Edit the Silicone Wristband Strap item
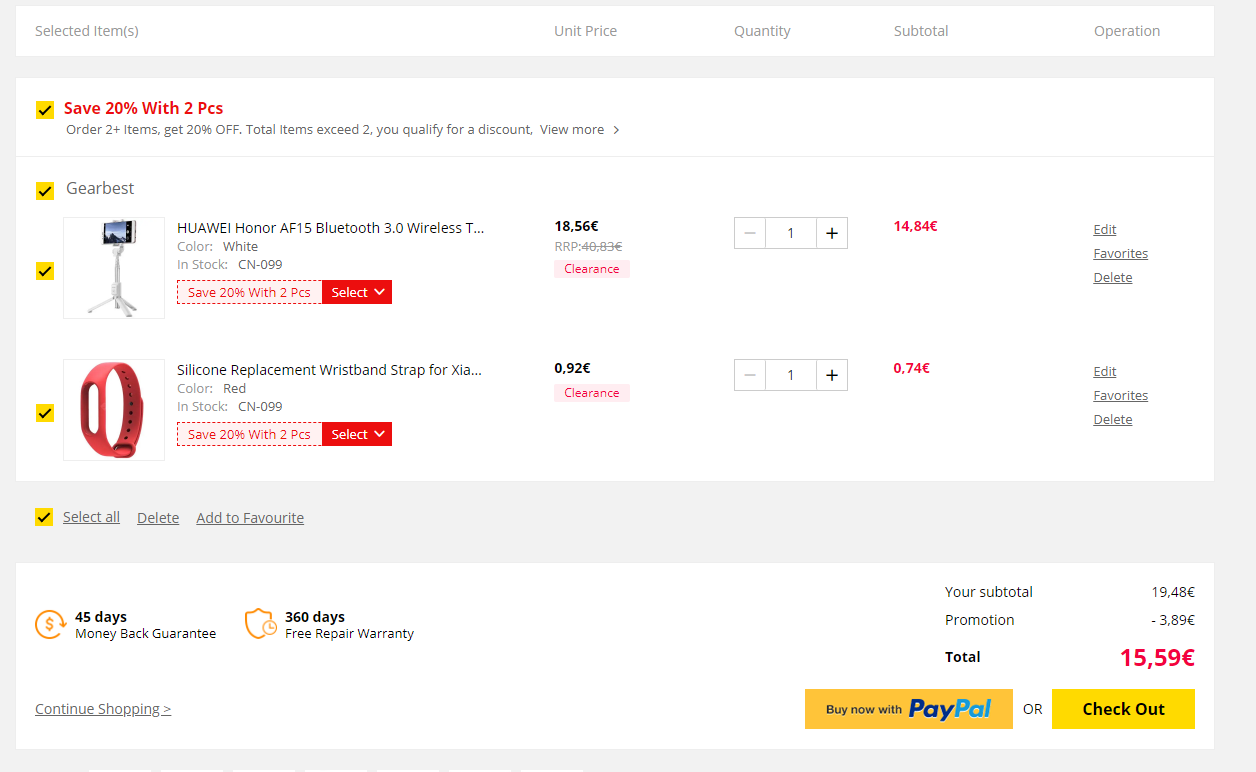 (1105, 372)
